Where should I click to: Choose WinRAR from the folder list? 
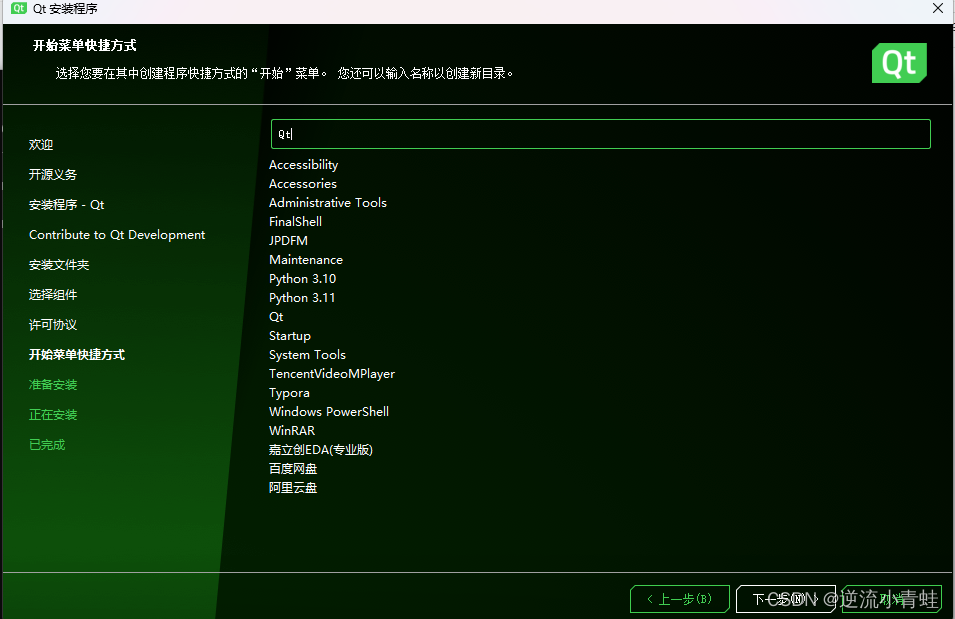pos(292,431)
